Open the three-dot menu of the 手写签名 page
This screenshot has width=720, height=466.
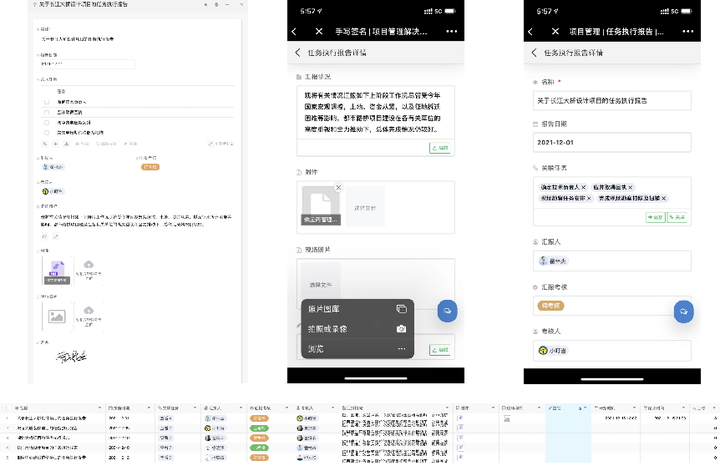point(451,31)
